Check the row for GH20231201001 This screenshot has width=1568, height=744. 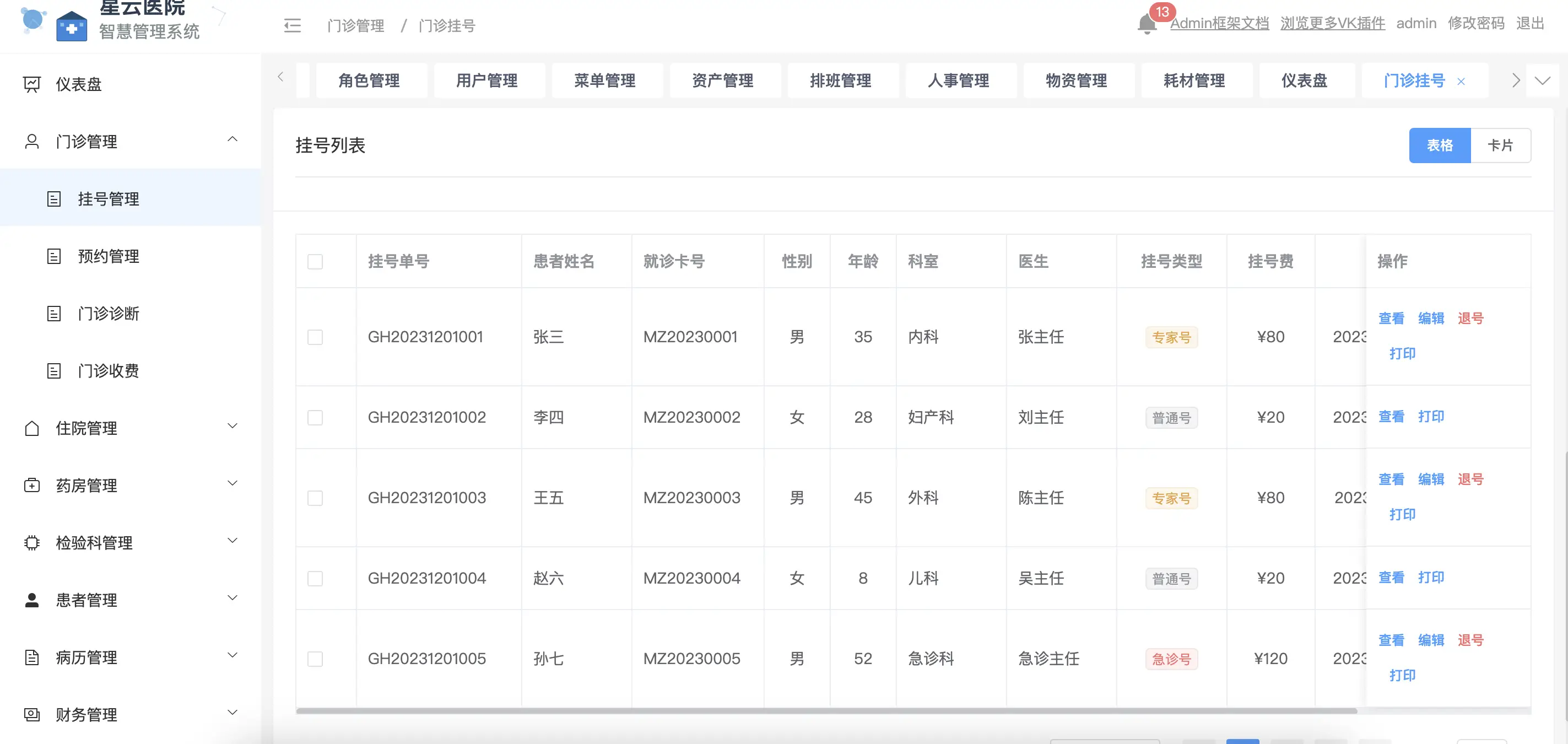click(315, 337)
